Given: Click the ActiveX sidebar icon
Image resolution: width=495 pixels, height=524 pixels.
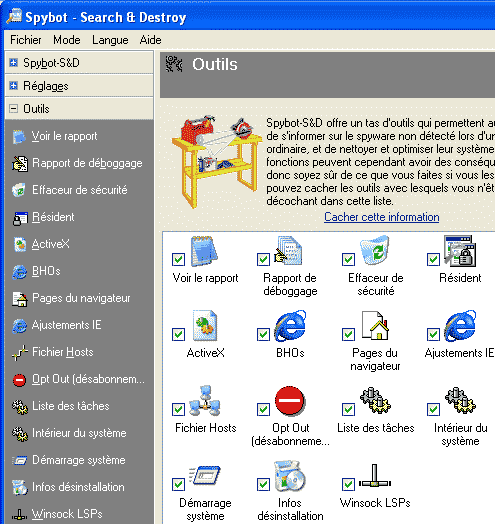Looking at the screenshot, I should [20, 245].
